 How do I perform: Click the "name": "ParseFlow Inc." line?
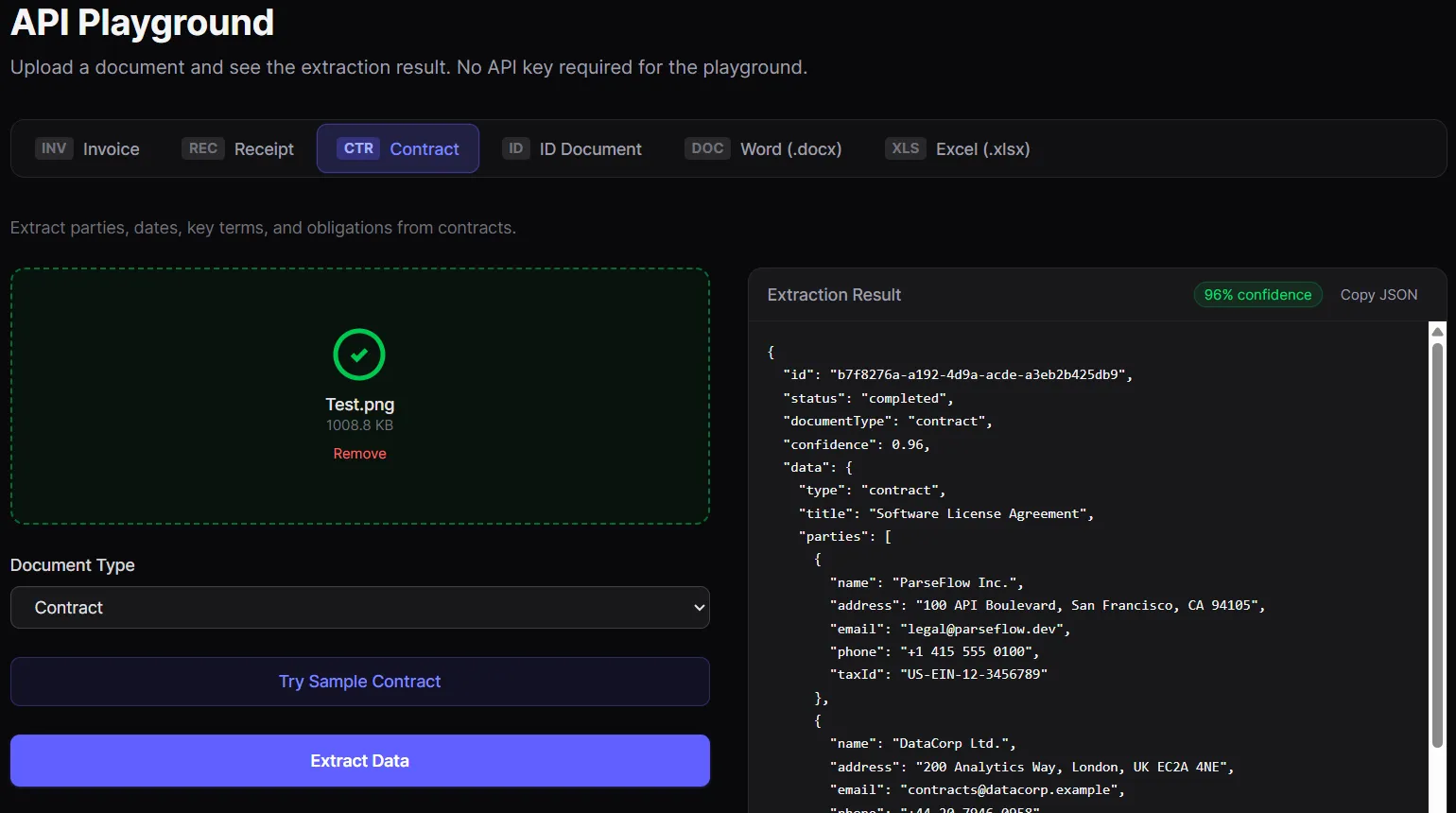927,582
